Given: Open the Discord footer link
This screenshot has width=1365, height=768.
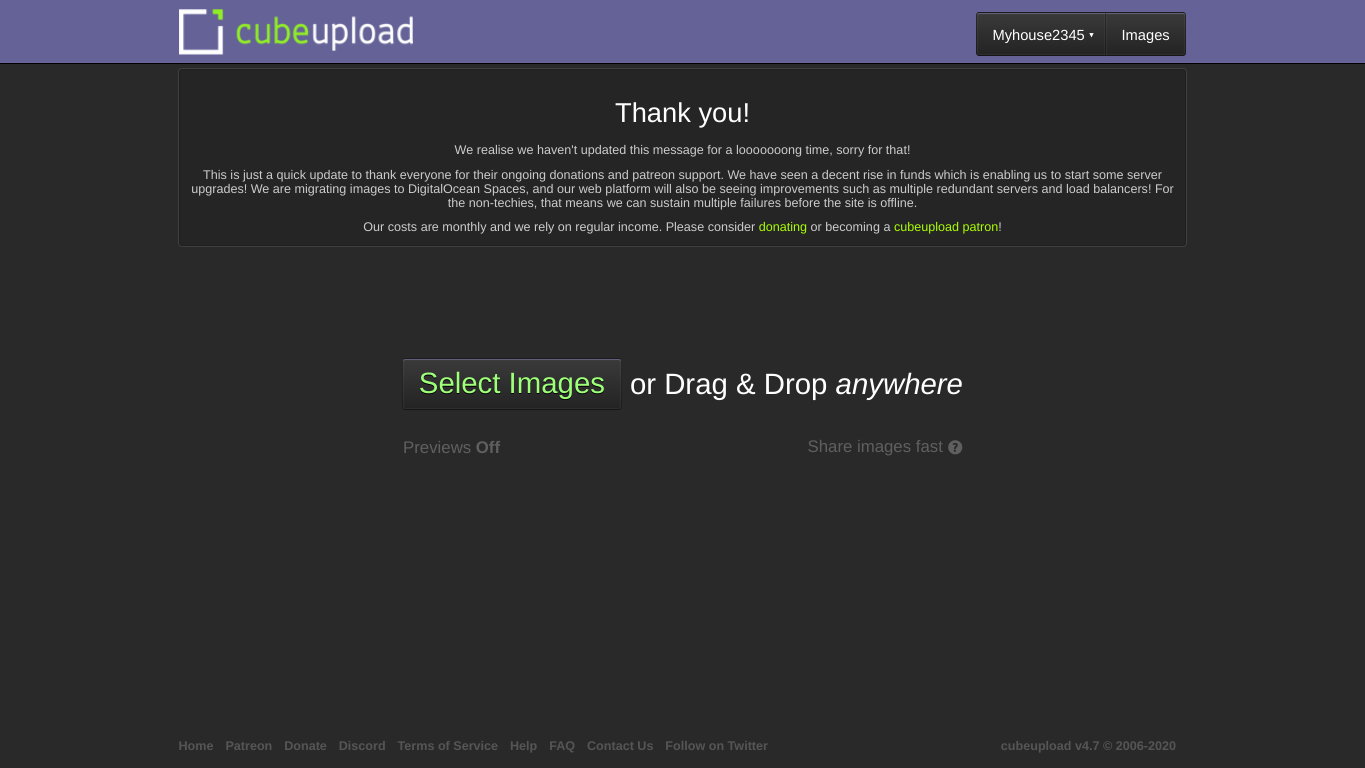Looking at the screenshot, I should (x=362, y=746).
